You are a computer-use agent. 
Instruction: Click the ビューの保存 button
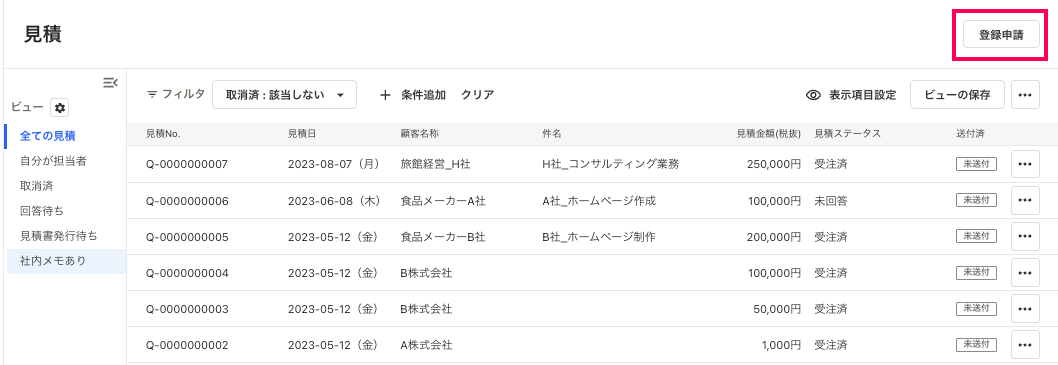click(x=957, y=95)
